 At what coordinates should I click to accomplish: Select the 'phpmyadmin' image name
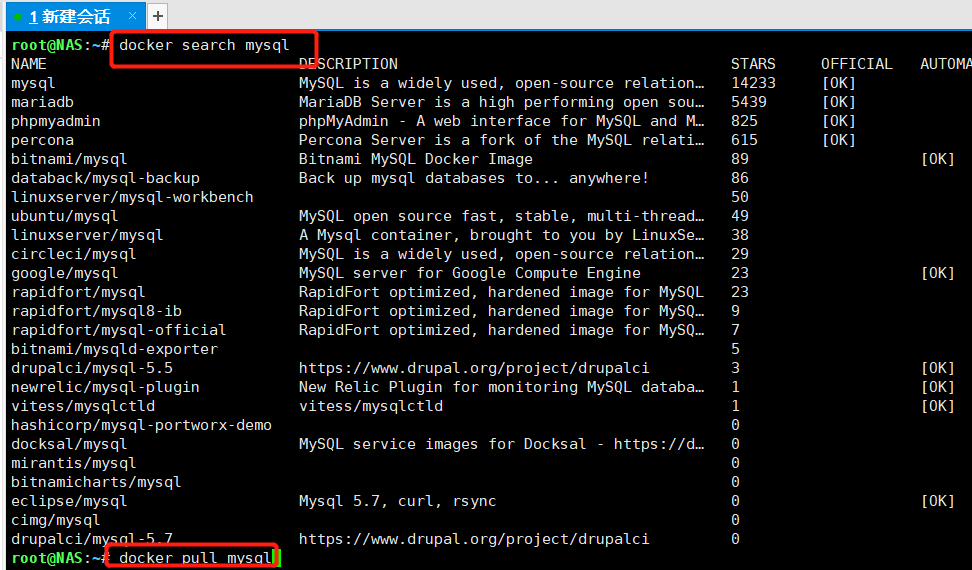pyautogui.click(x=56, y=121)
